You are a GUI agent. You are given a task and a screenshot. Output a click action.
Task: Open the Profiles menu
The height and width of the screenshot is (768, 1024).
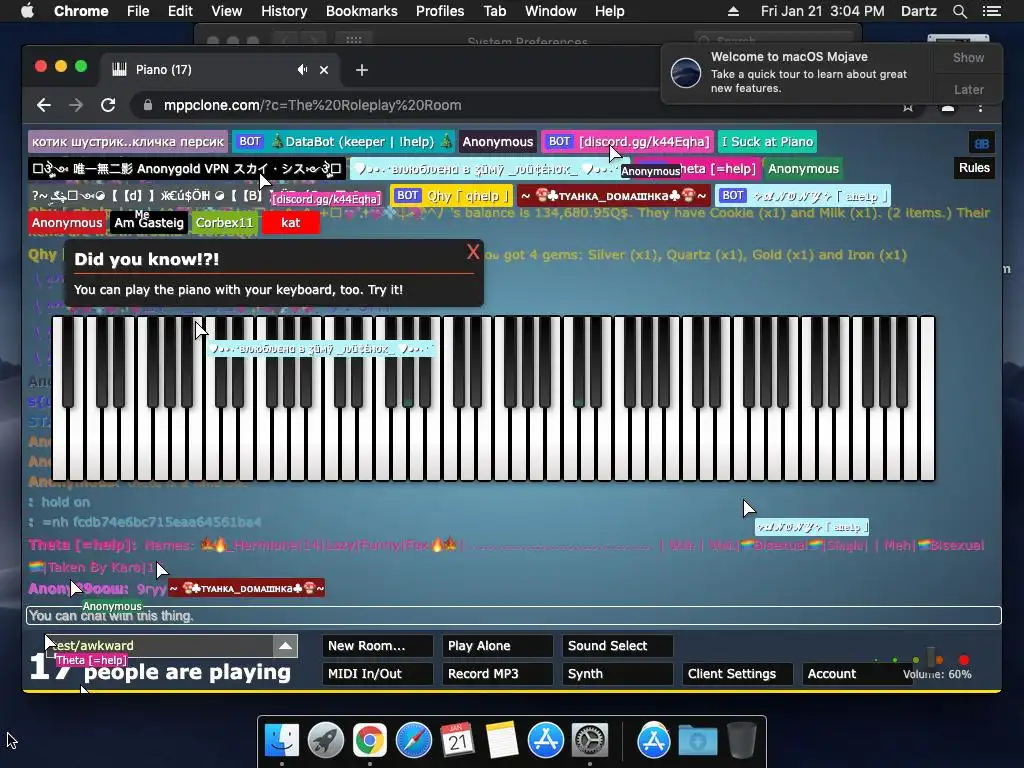pos(440,11)
